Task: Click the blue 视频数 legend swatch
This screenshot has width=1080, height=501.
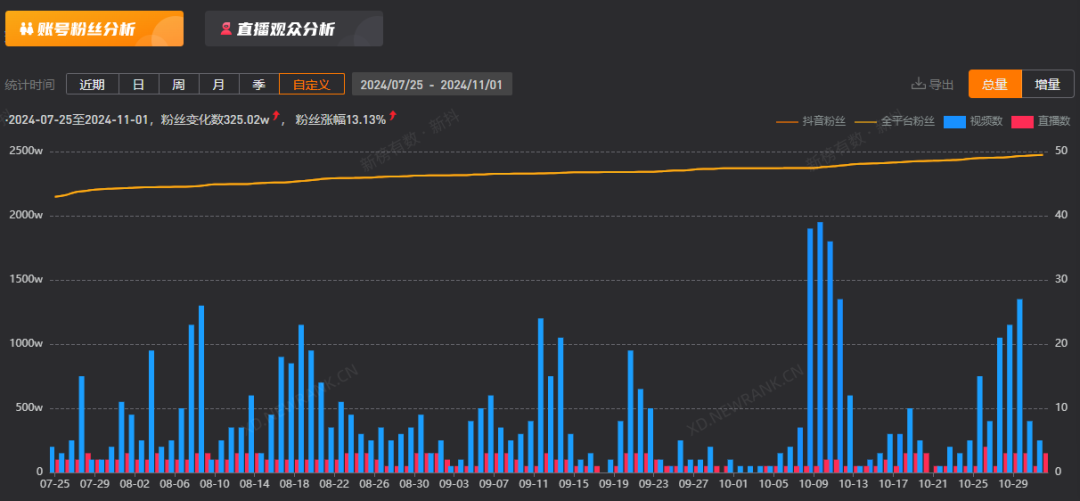Action: (957, 121)
